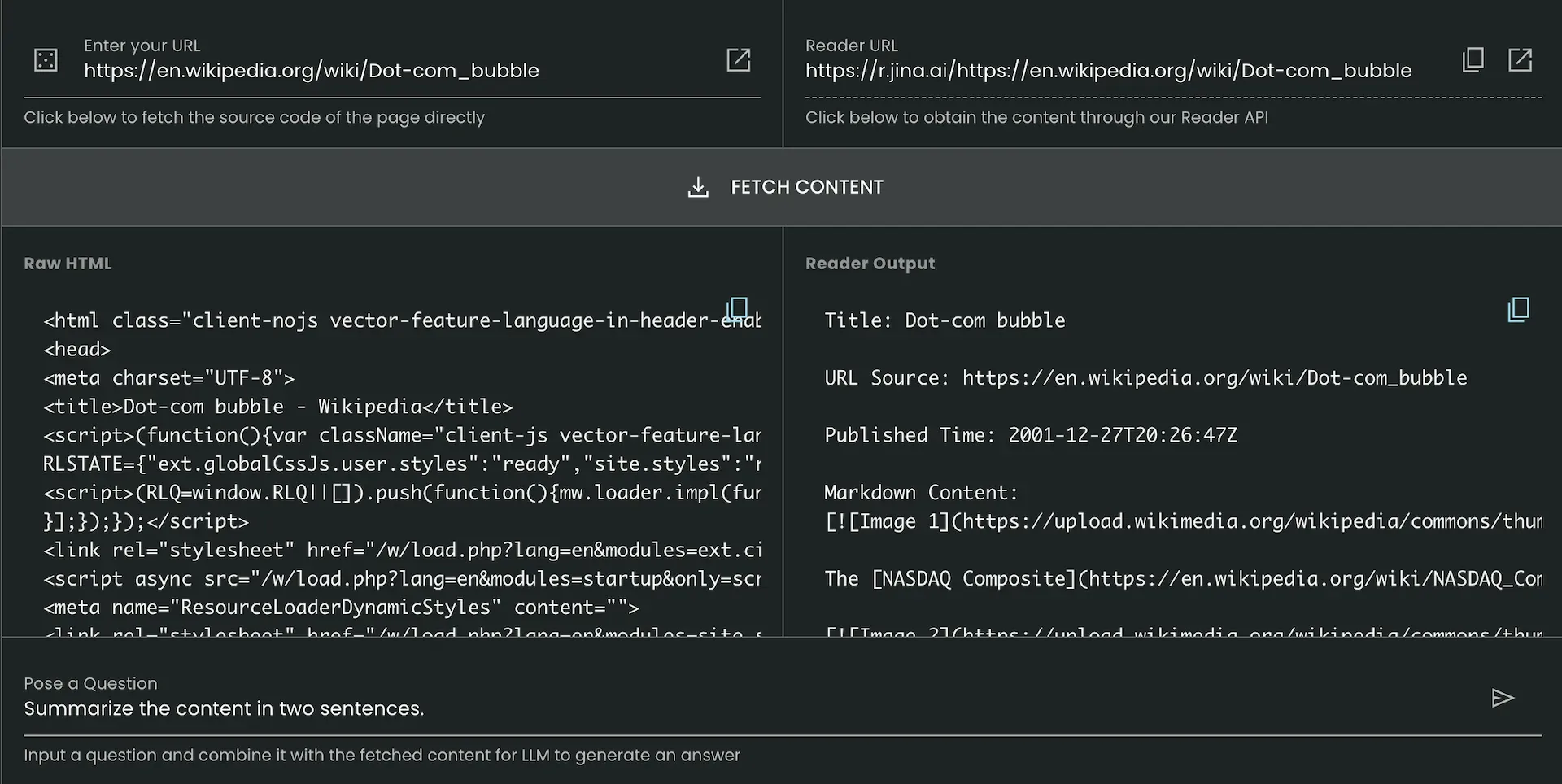The image size is (1562, 784).
Task: Click the script async src line
Action: 402,579
